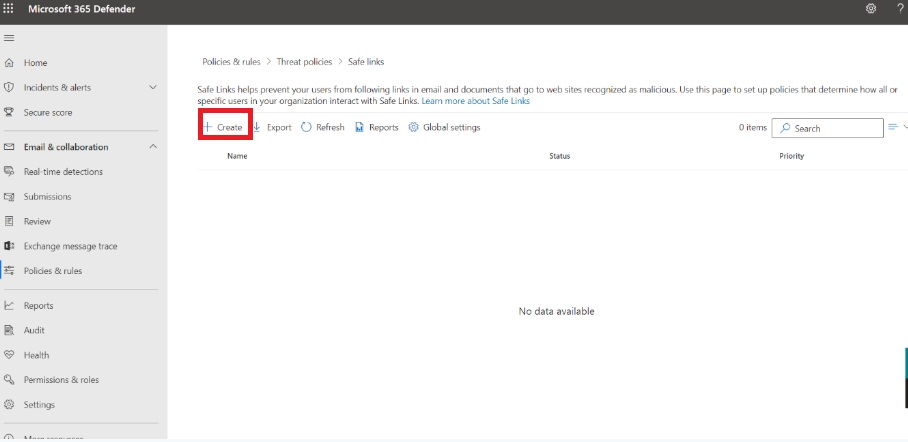
Task: Click the Health heart icon
Action: [x=9, y=355]
